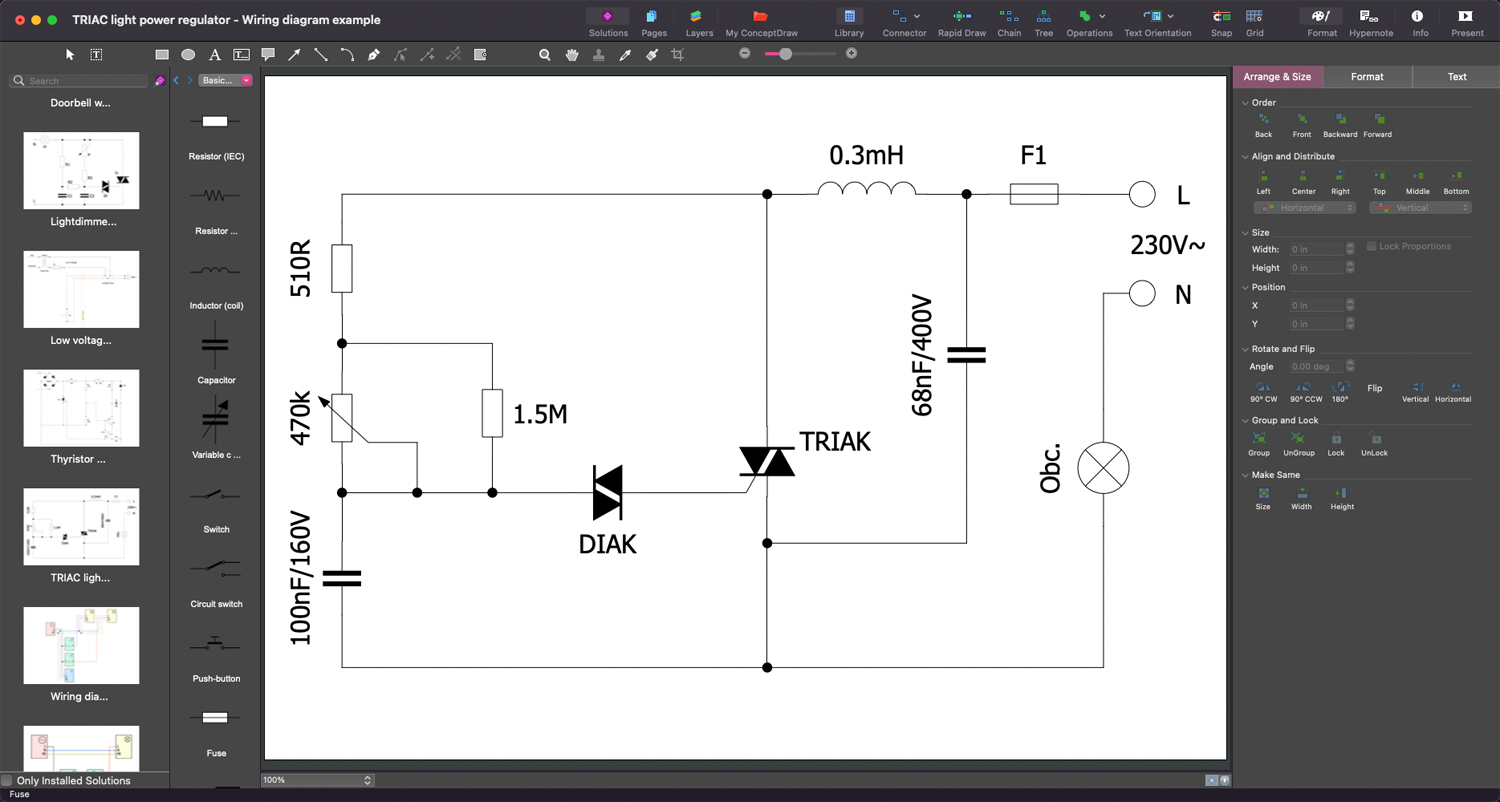Align objects to the Left
The height and width of the screenshot is (802, 1500).
(x=1264, y=182)
